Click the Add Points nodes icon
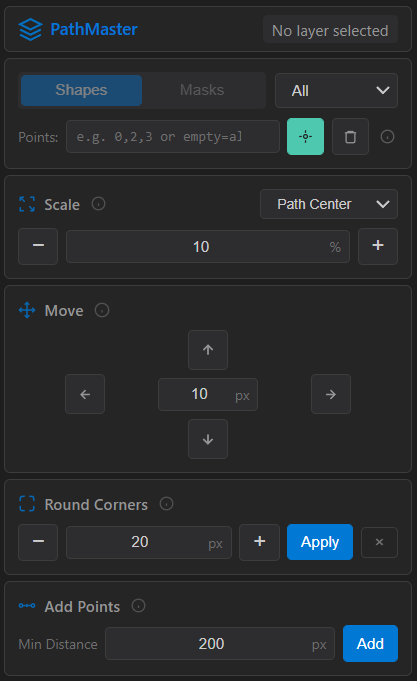The width and height of the screenshot is (417, 681). point(27,605)
